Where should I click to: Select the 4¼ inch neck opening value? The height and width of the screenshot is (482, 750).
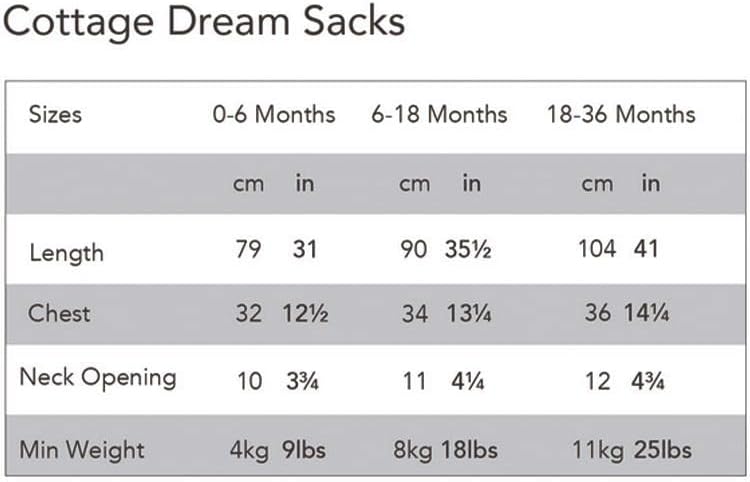[465, 381]
